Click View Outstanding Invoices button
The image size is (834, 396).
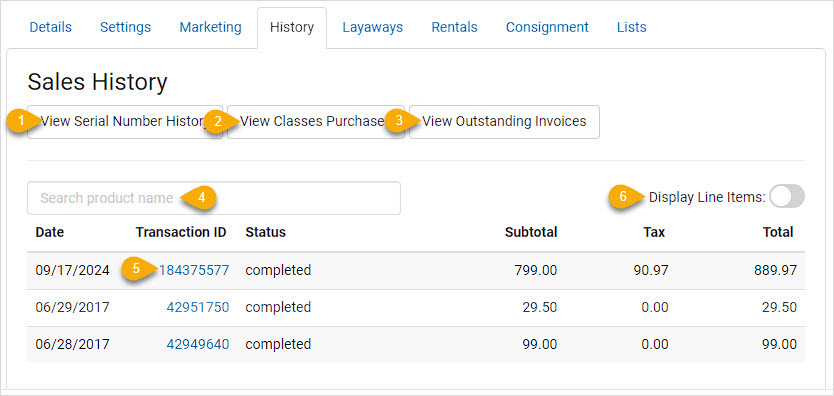504,122
